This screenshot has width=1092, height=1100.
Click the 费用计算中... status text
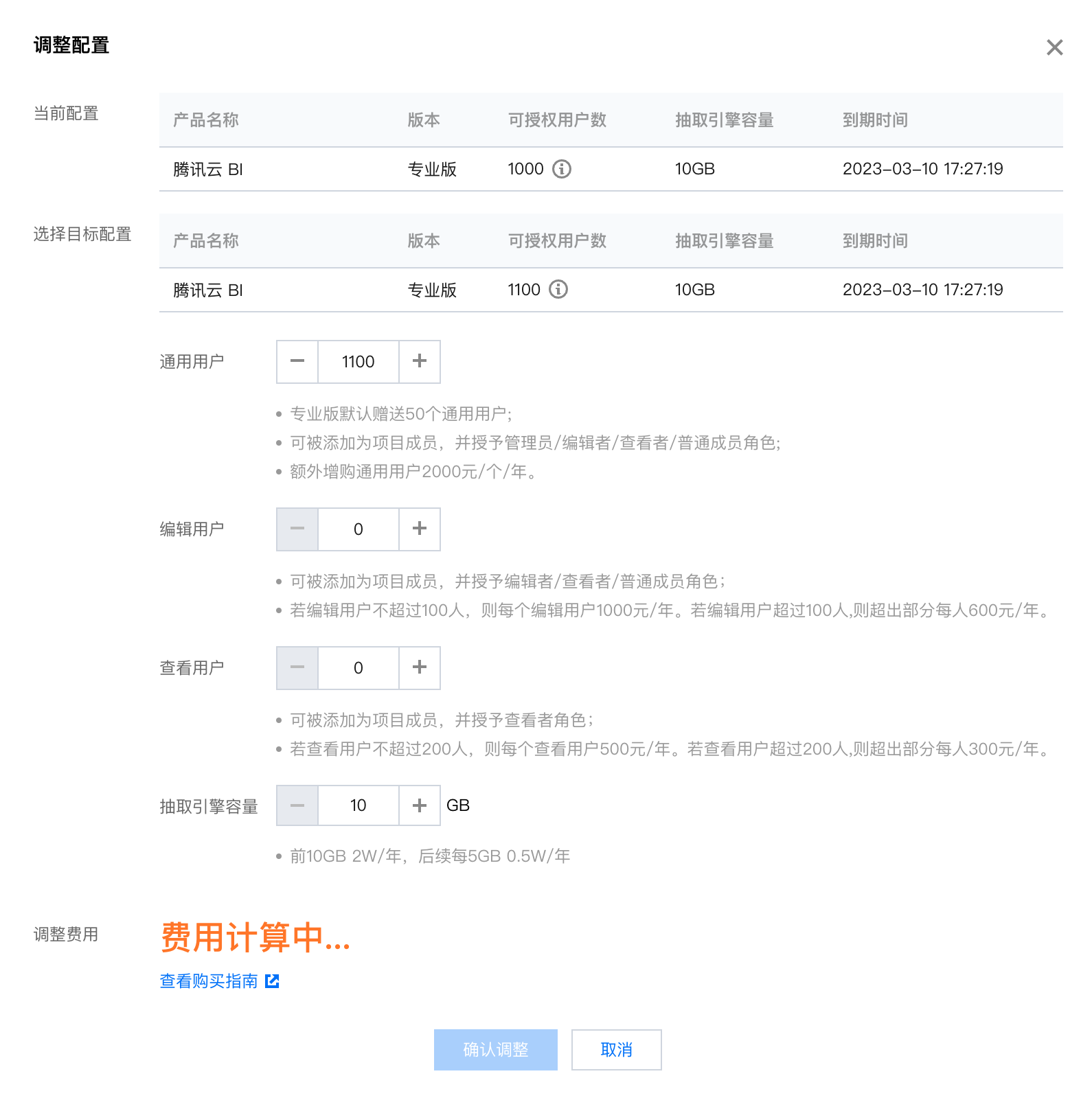(255, 938)
